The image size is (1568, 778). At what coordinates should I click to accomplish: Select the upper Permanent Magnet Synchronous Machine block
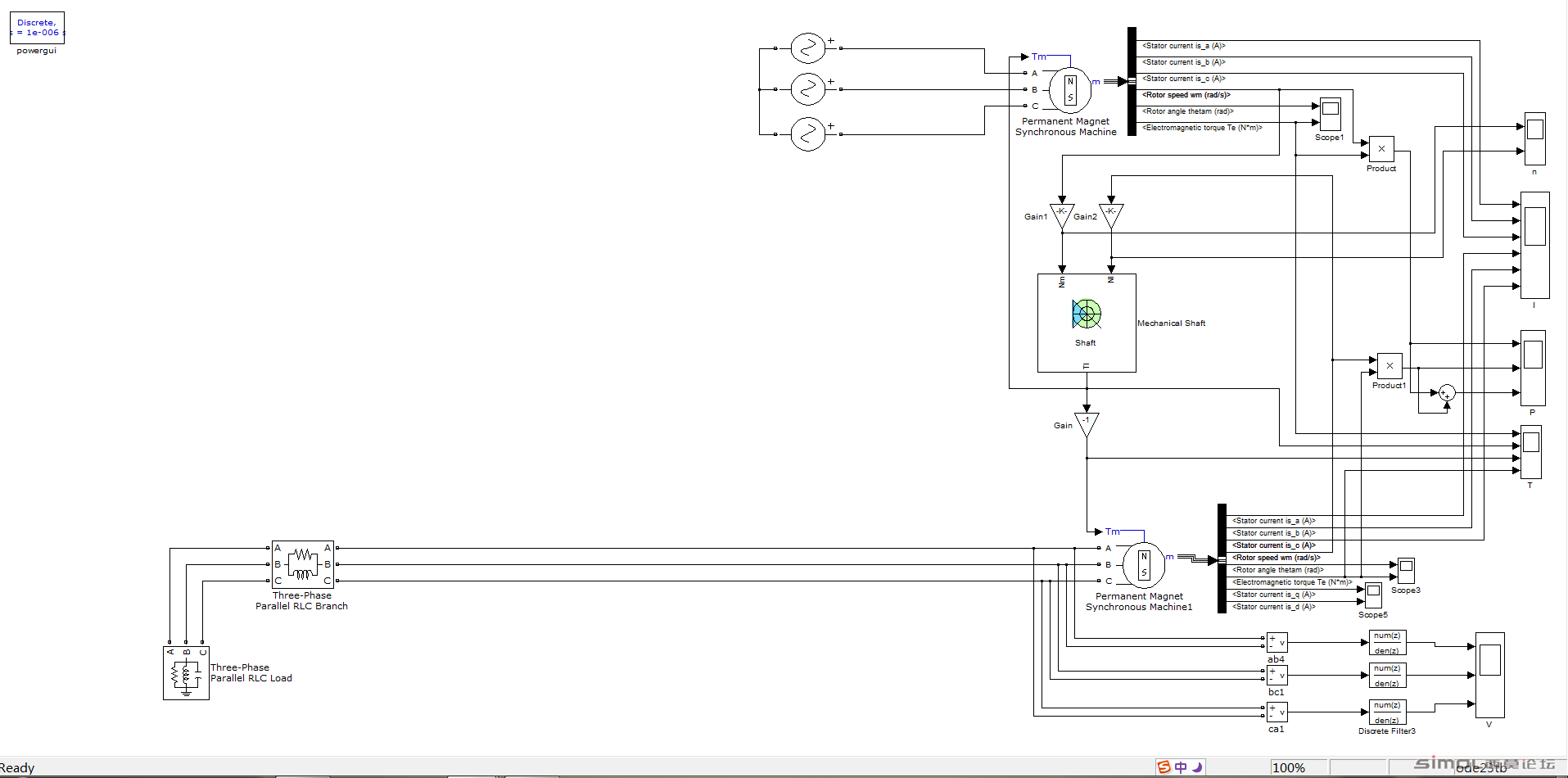pyautogui.click(x=1069, y=90)
